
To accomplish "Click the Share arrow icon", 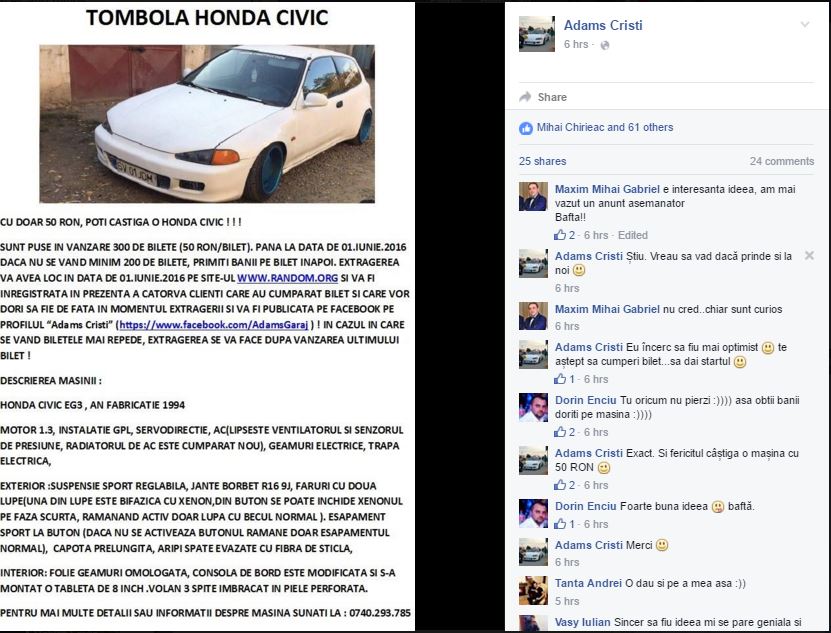I will pyautogui.click(x=525, y=97).
